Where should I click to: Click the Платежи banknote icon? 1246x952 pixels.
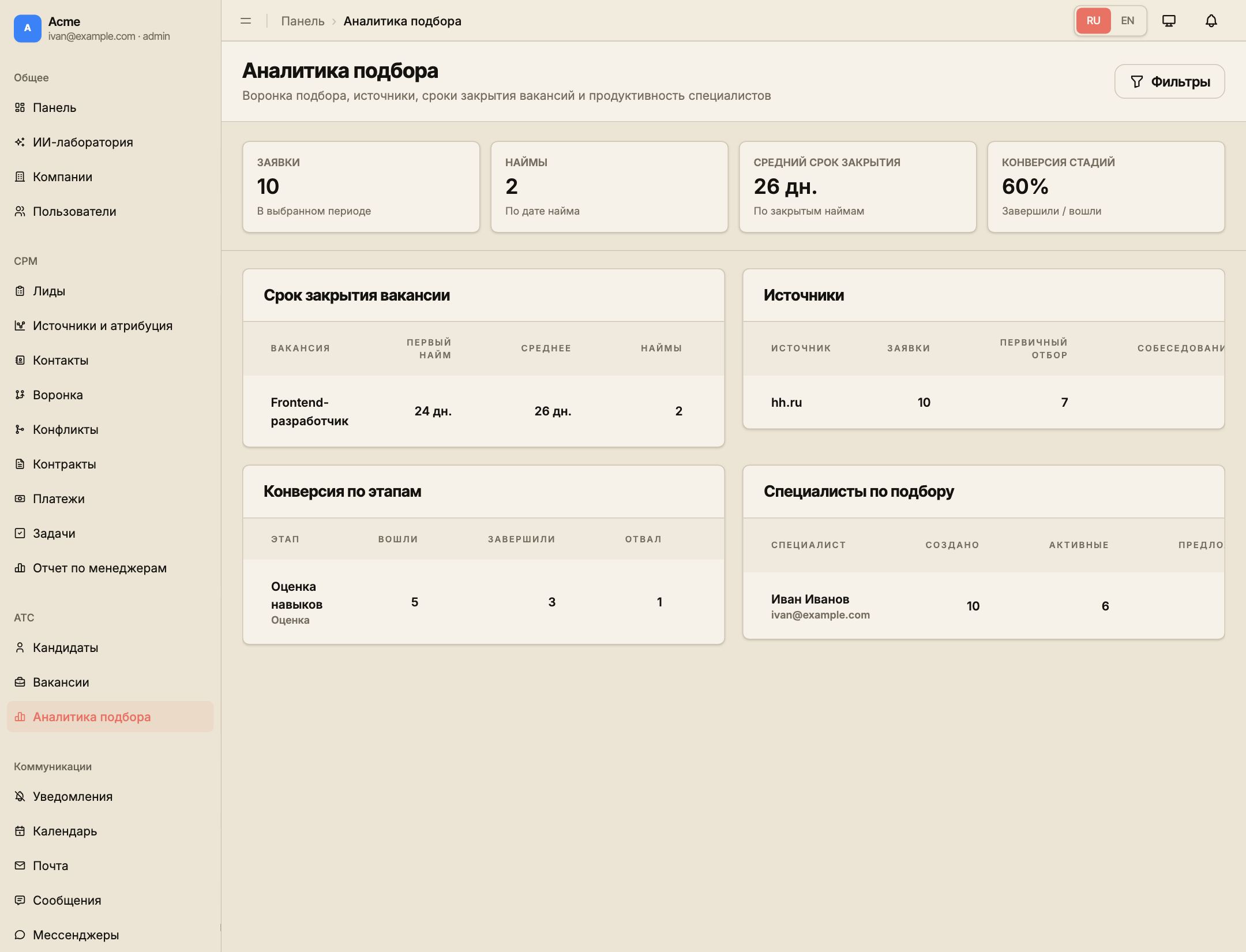20,499
